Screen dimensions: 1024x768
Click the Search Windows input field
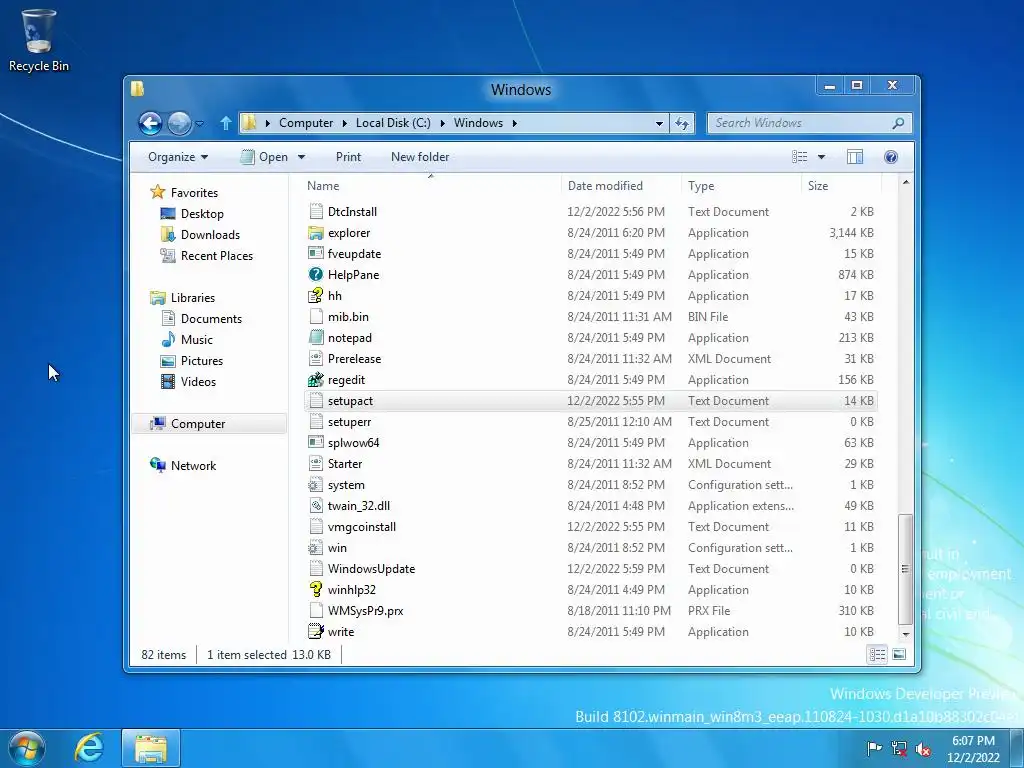click(799, 123)
